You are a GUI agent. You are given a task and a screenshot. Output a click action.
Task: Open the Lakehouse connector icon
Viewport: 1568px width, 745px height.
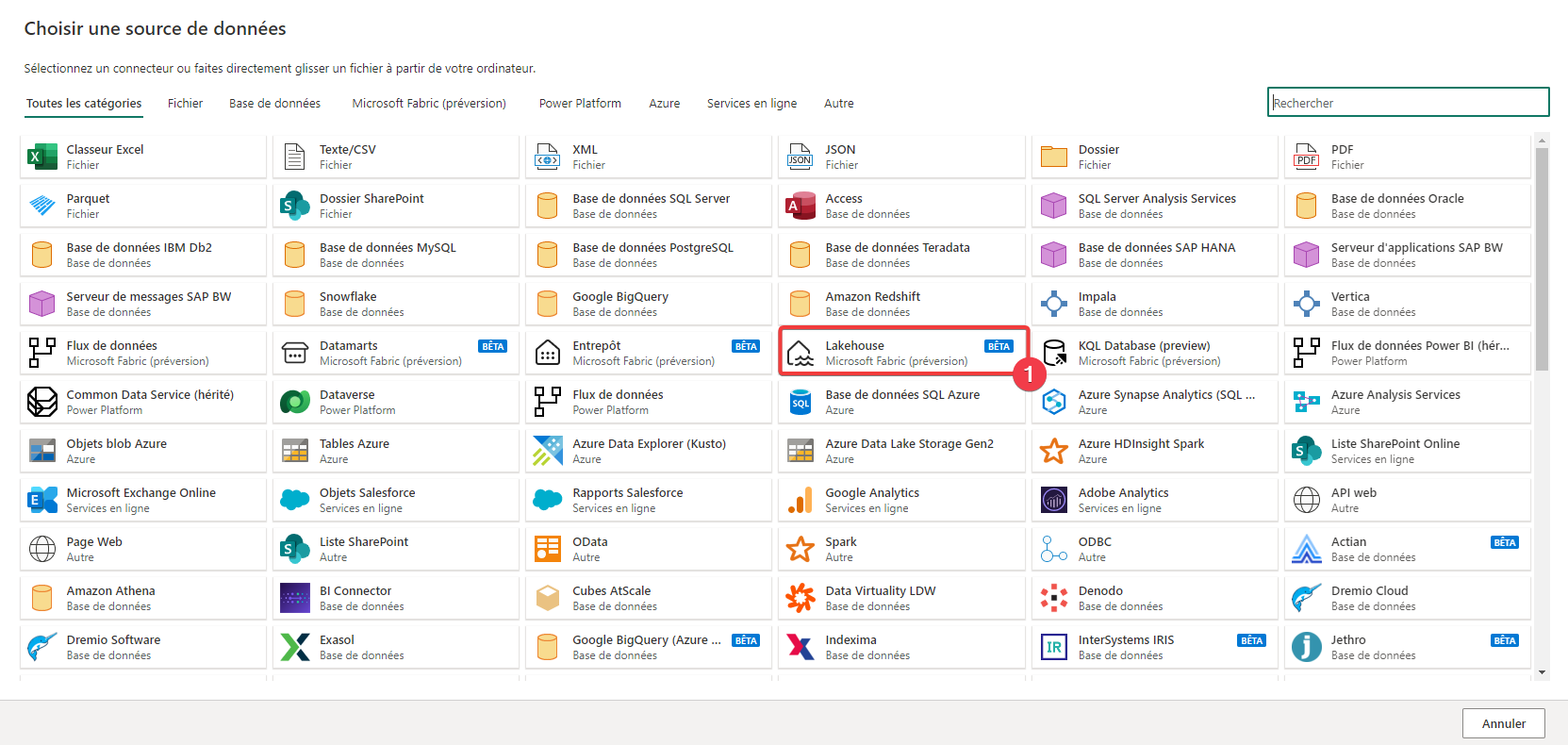801,353
